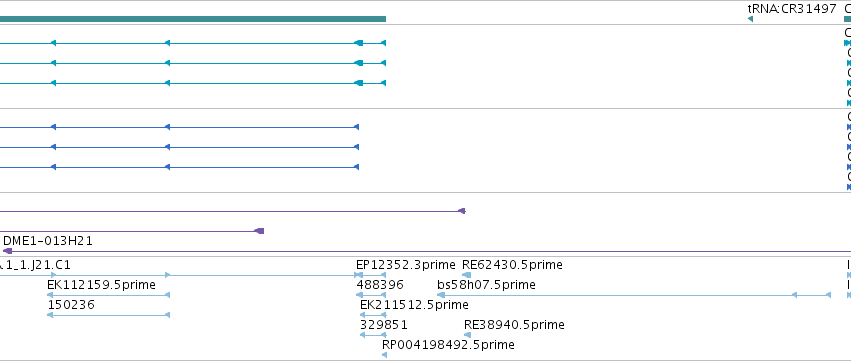
Task: Select the RE38940.5prime arrow glyph
Action: tap(467, 335)
